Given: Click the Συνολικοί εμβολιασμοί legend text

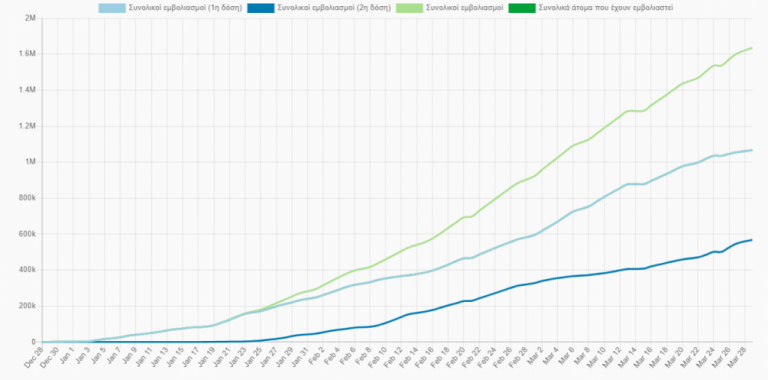Looking at the screenshot, I should tap(465, 8).
